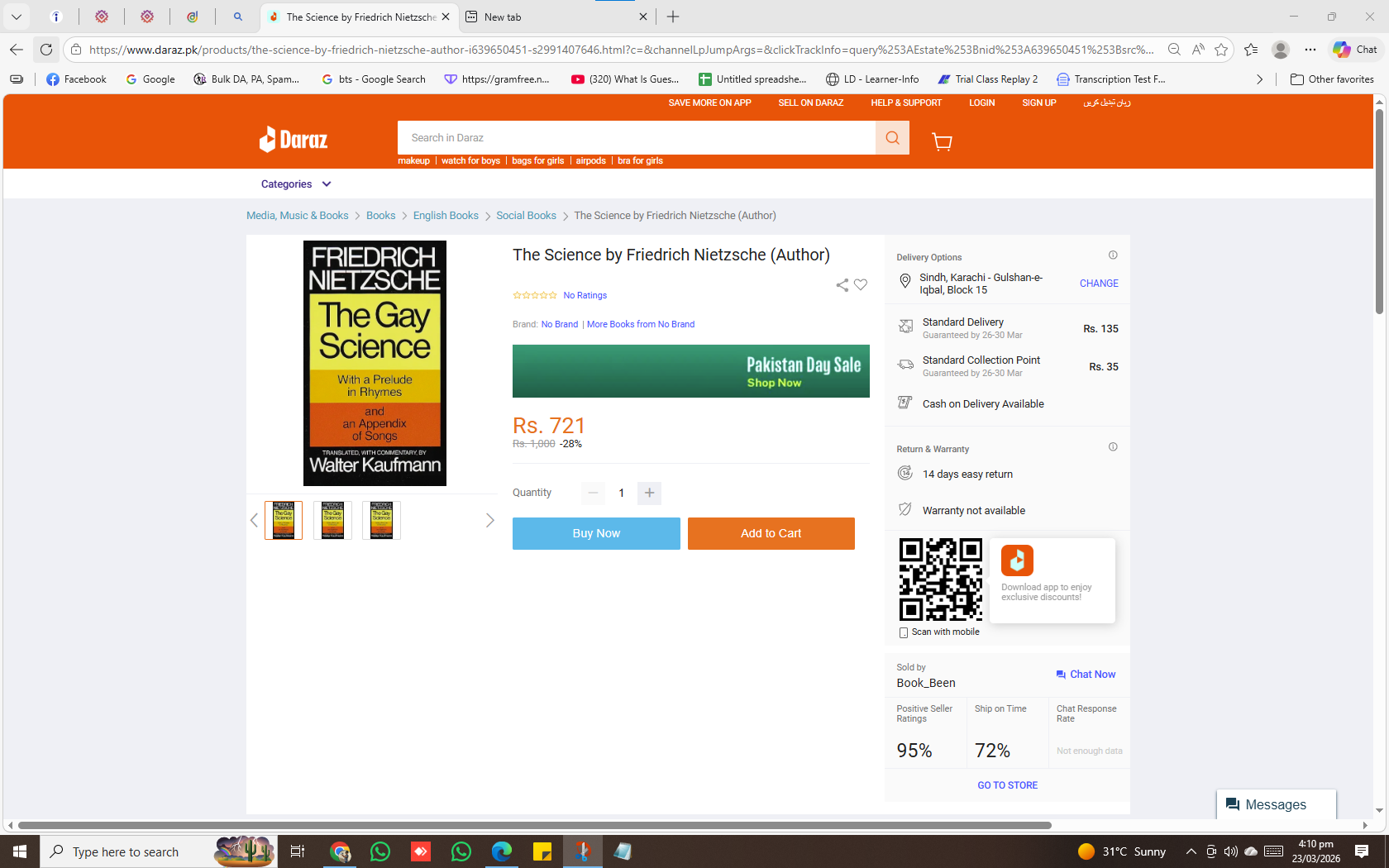Increase quantity with plus button
Viewport: 1389px width, 868px height.
click(650, 494)
